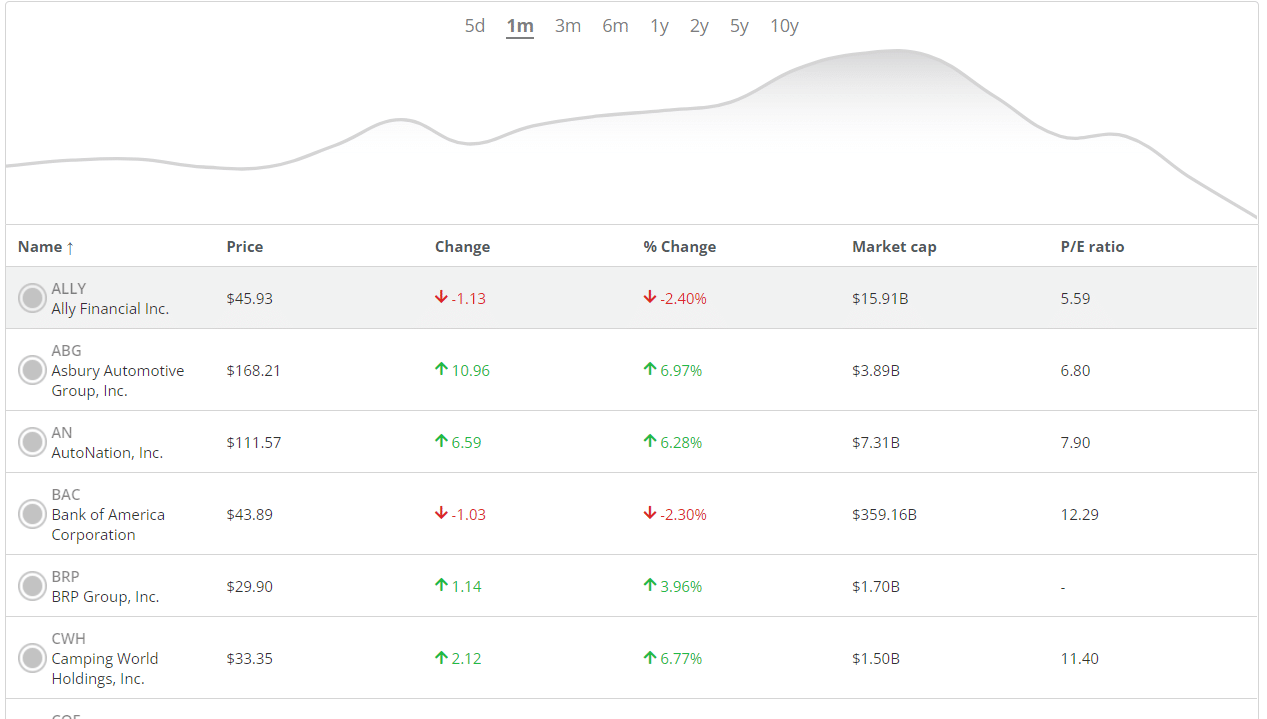Select the BAC row radio button
1267x719 pixels.
tap(33, 514)
